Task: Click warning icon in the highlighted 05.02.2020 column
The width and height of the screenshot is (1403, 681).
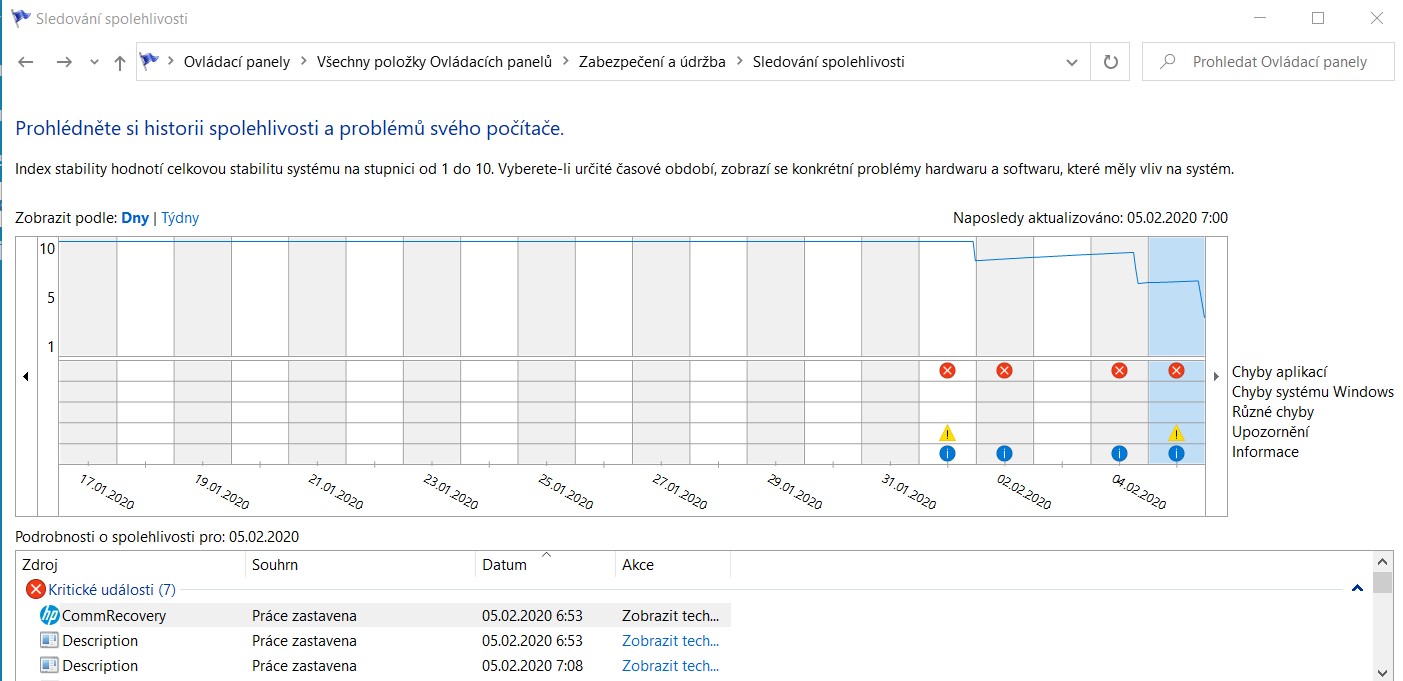Action: pos(1176,433)
